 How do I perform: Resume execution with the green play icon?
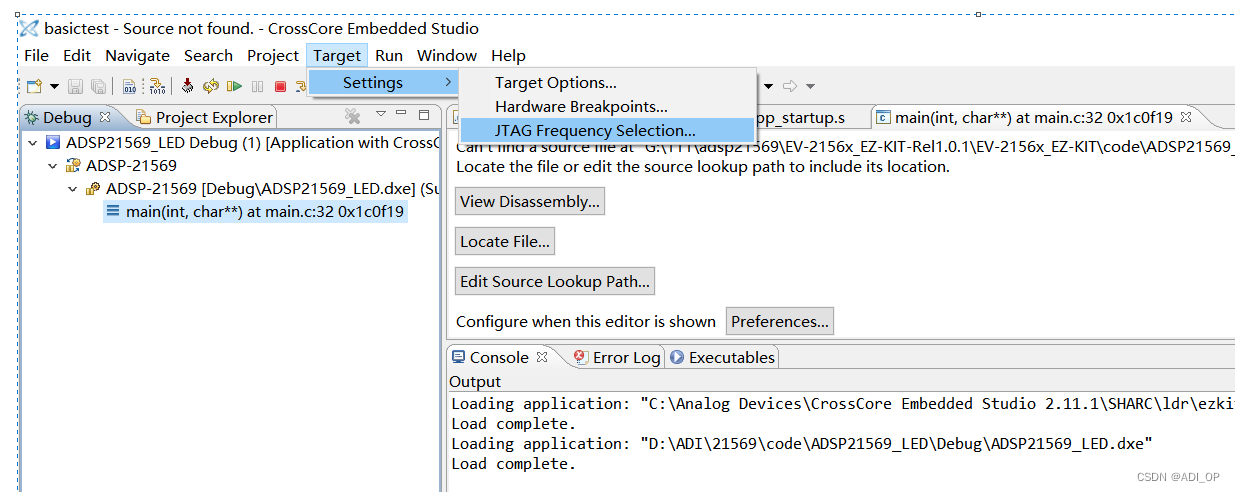point(234,87)
